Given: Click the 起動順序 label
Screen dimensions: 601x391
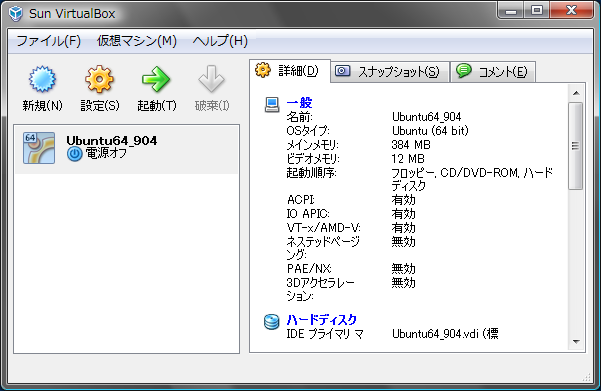Looking at the screenshot, I should 311,173.
